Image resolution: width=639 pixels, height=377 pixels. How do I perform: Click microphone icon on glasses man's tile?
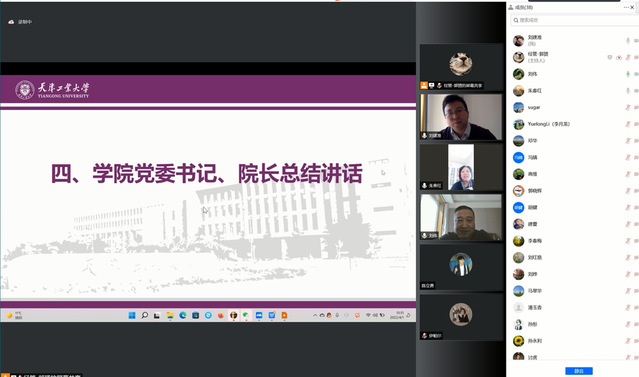424,135
